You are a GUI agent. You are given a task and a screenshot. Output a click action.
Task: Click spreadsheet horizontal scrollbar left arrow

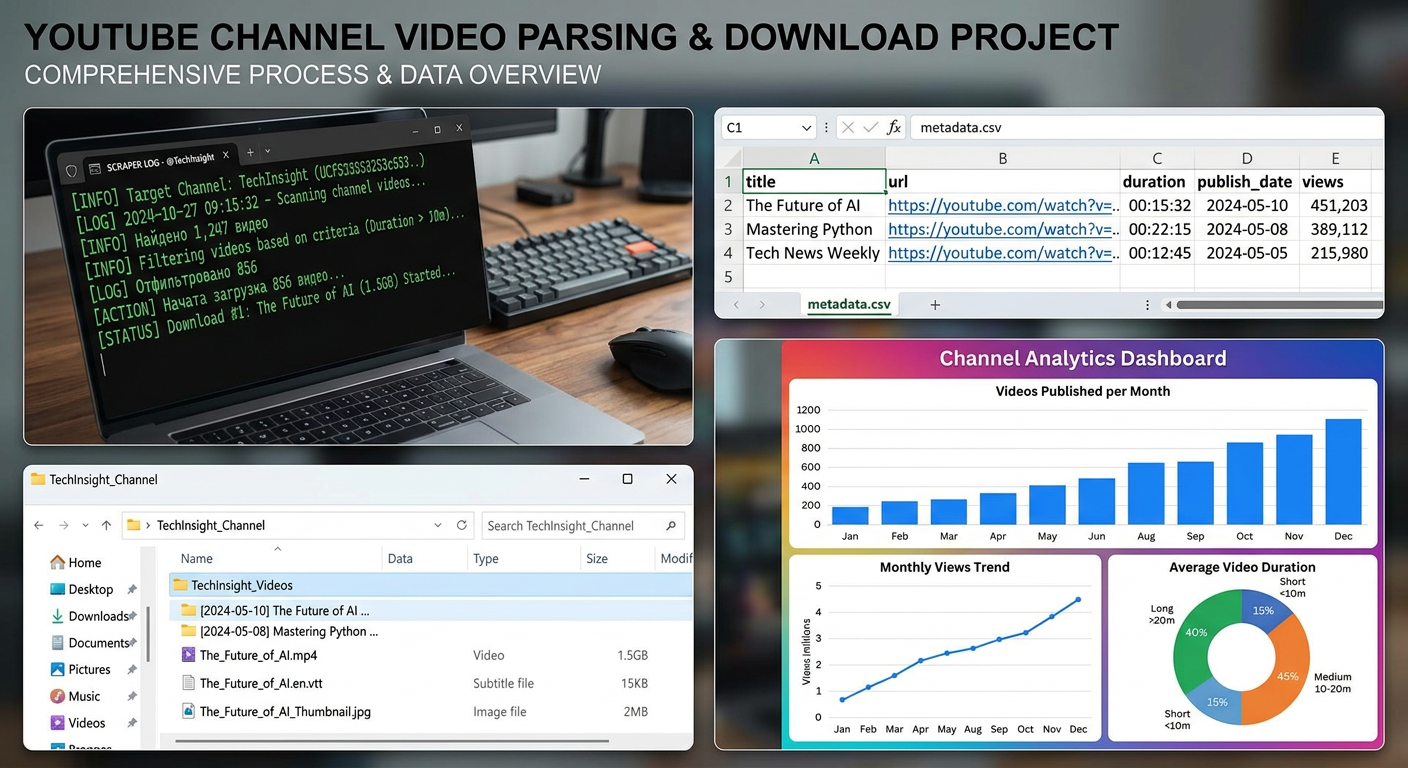[1169, 305]
